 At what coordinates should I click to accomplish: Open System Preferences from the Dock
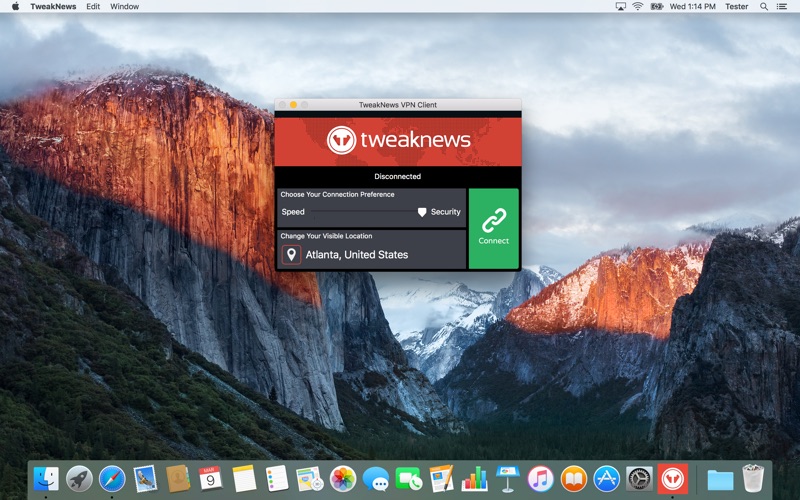pos(639,479)
